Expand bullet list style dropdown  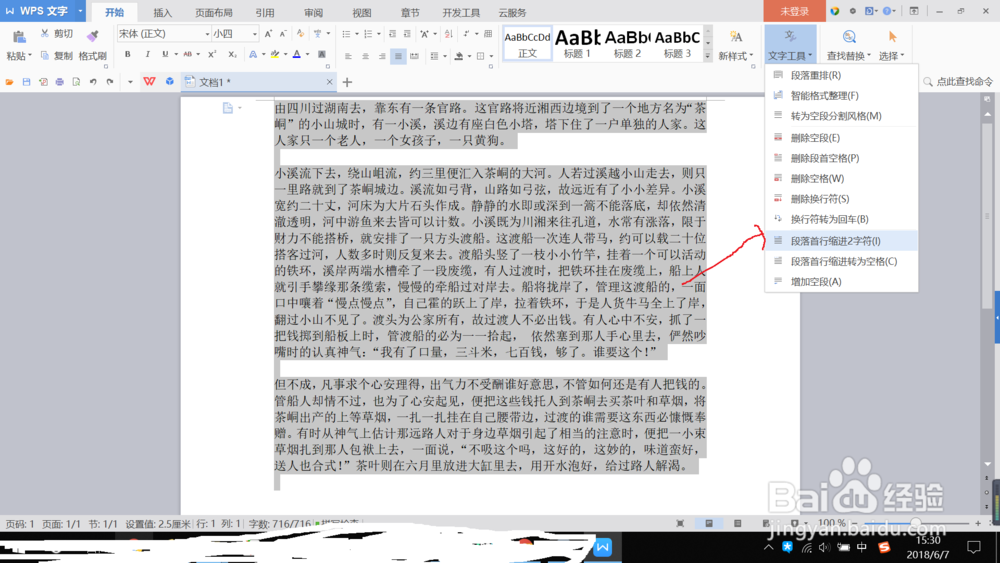(357, 34)
